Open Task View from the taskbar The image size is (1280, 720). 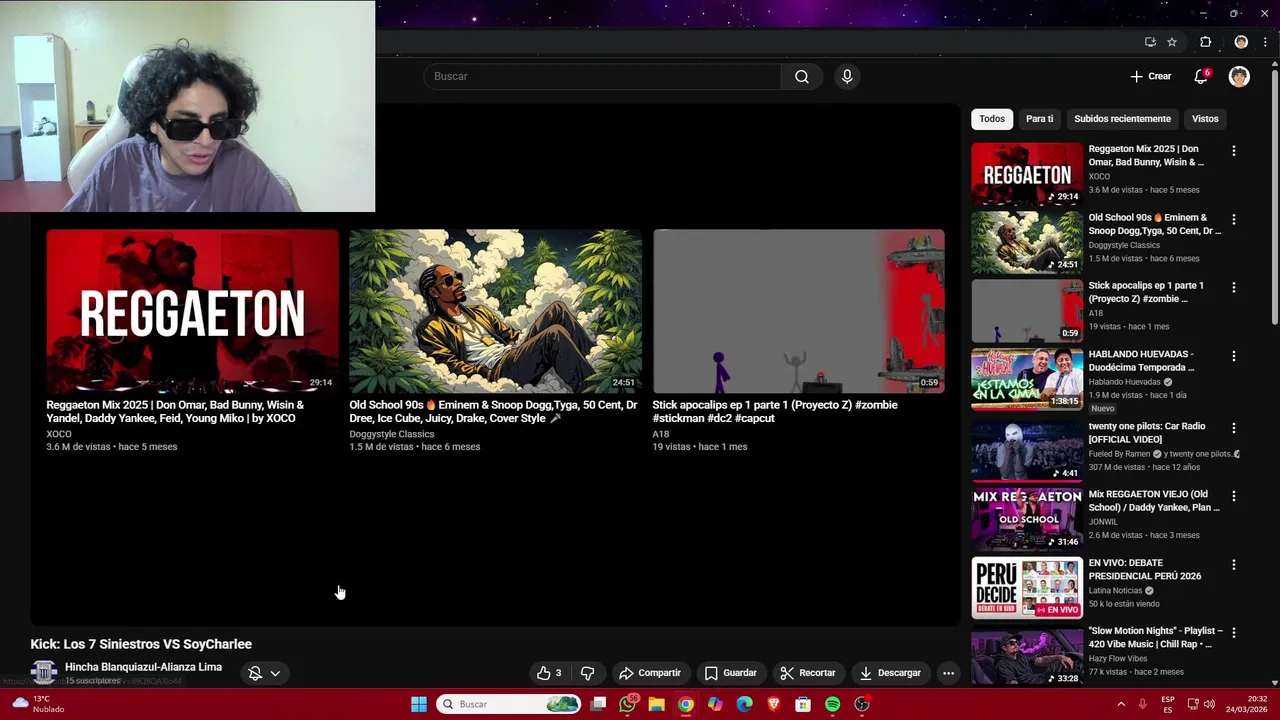click(598, 704)
